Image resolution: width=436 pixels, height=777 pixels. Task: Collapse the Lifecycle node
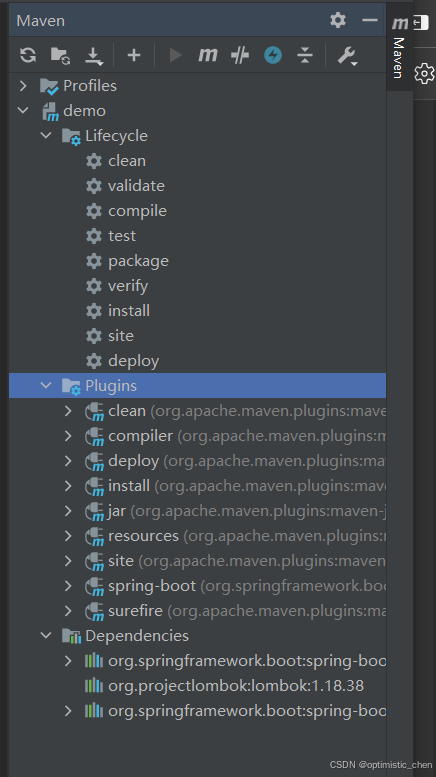[x=46, y=135]
